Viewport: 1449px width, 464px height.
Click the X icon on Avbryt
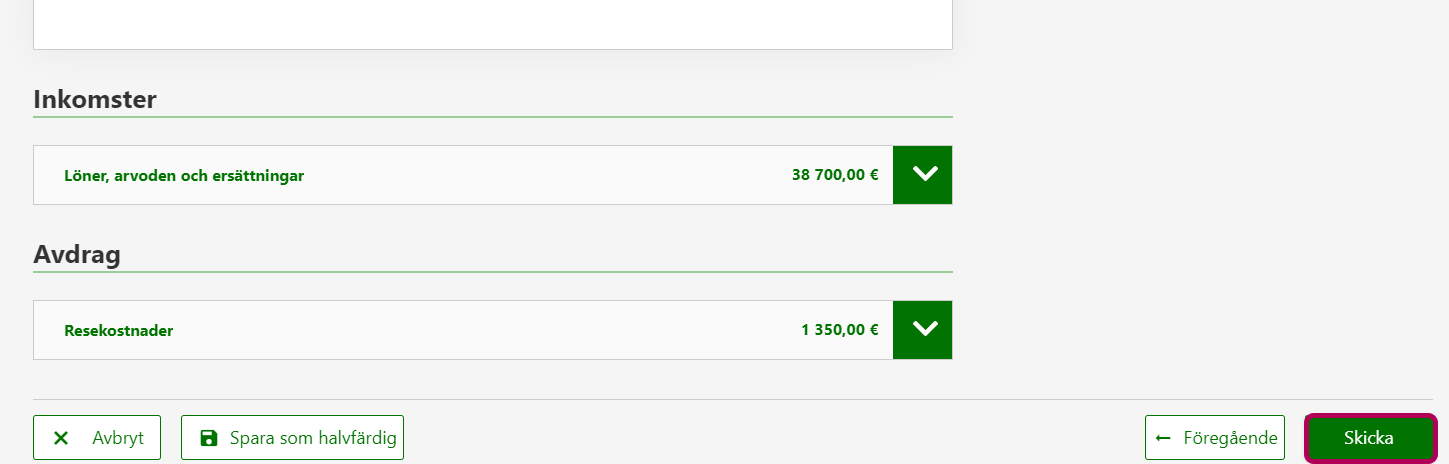61,438
